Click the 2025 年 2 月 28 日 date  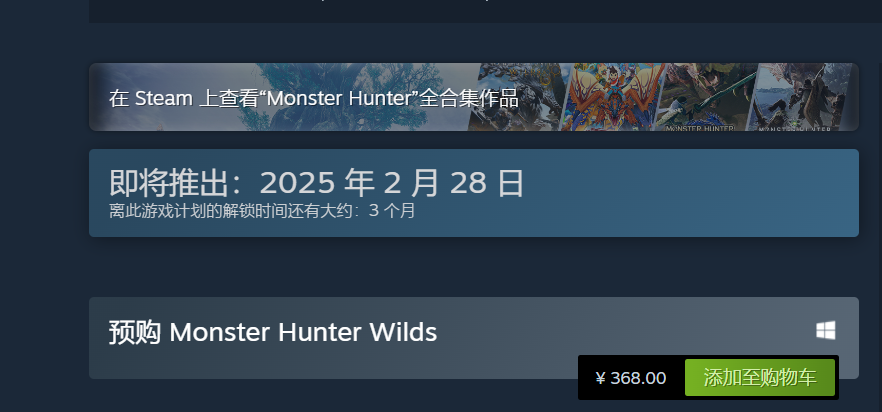click(x=392, y=183)
